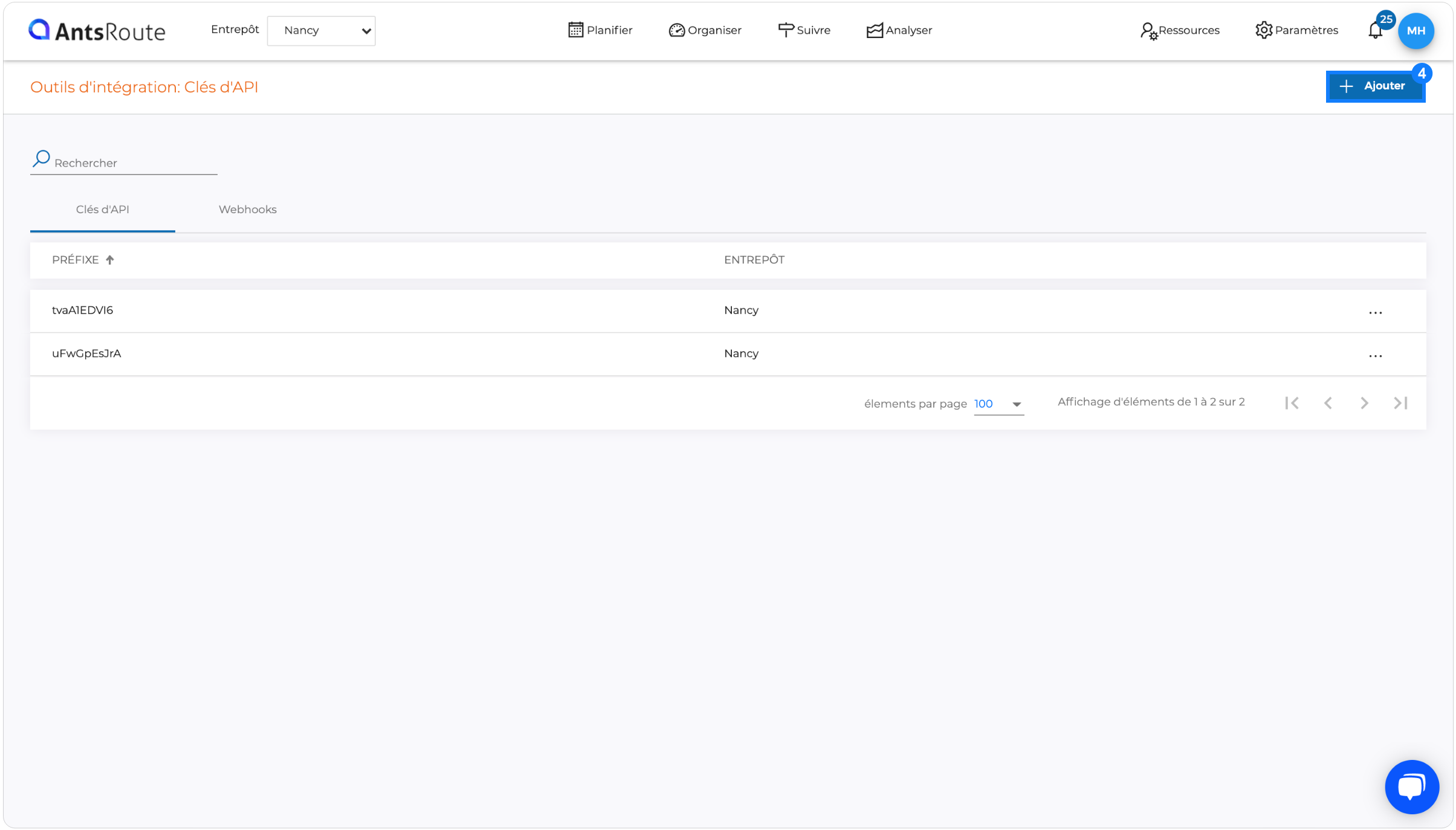Select the uFwGpEsJrA prefix cell

pos(86,353)
